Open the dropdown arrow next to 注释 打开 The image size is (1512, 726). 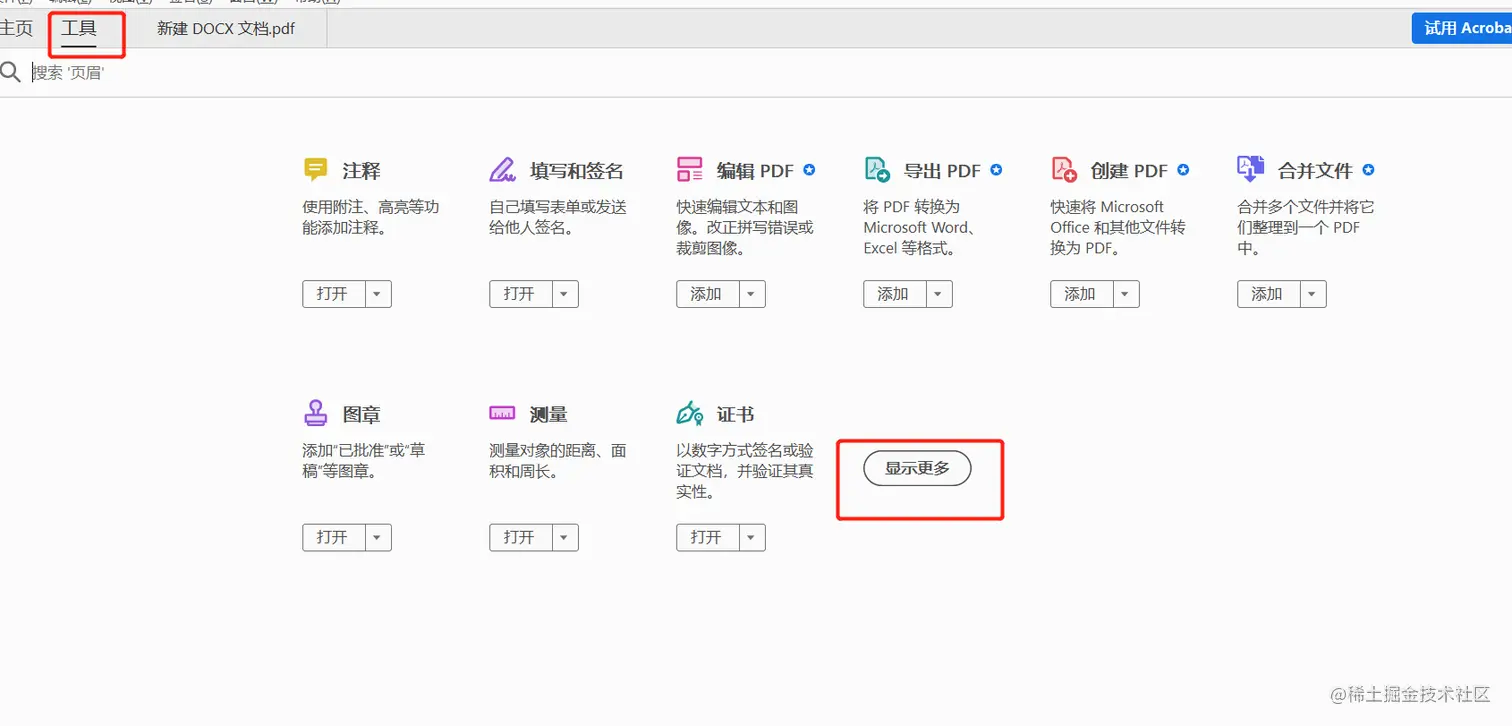(377, 294)
